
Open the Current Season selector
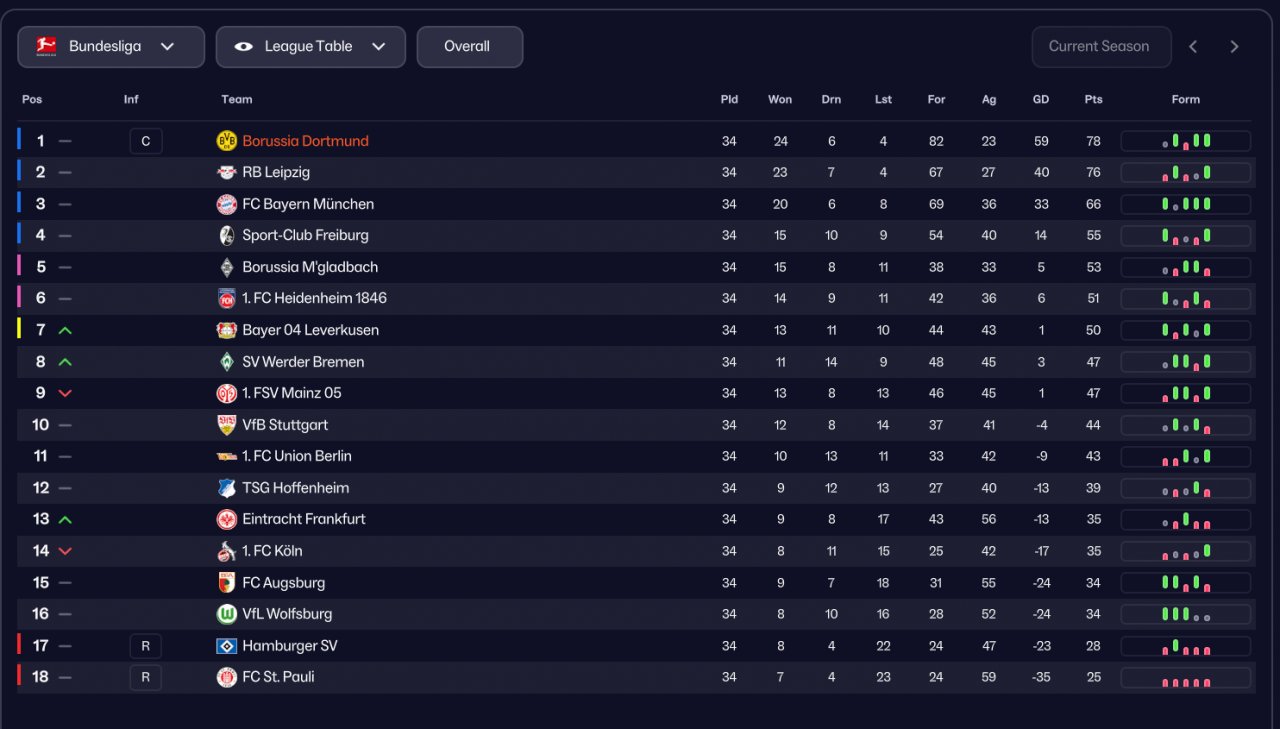(x=1100, y=47)
